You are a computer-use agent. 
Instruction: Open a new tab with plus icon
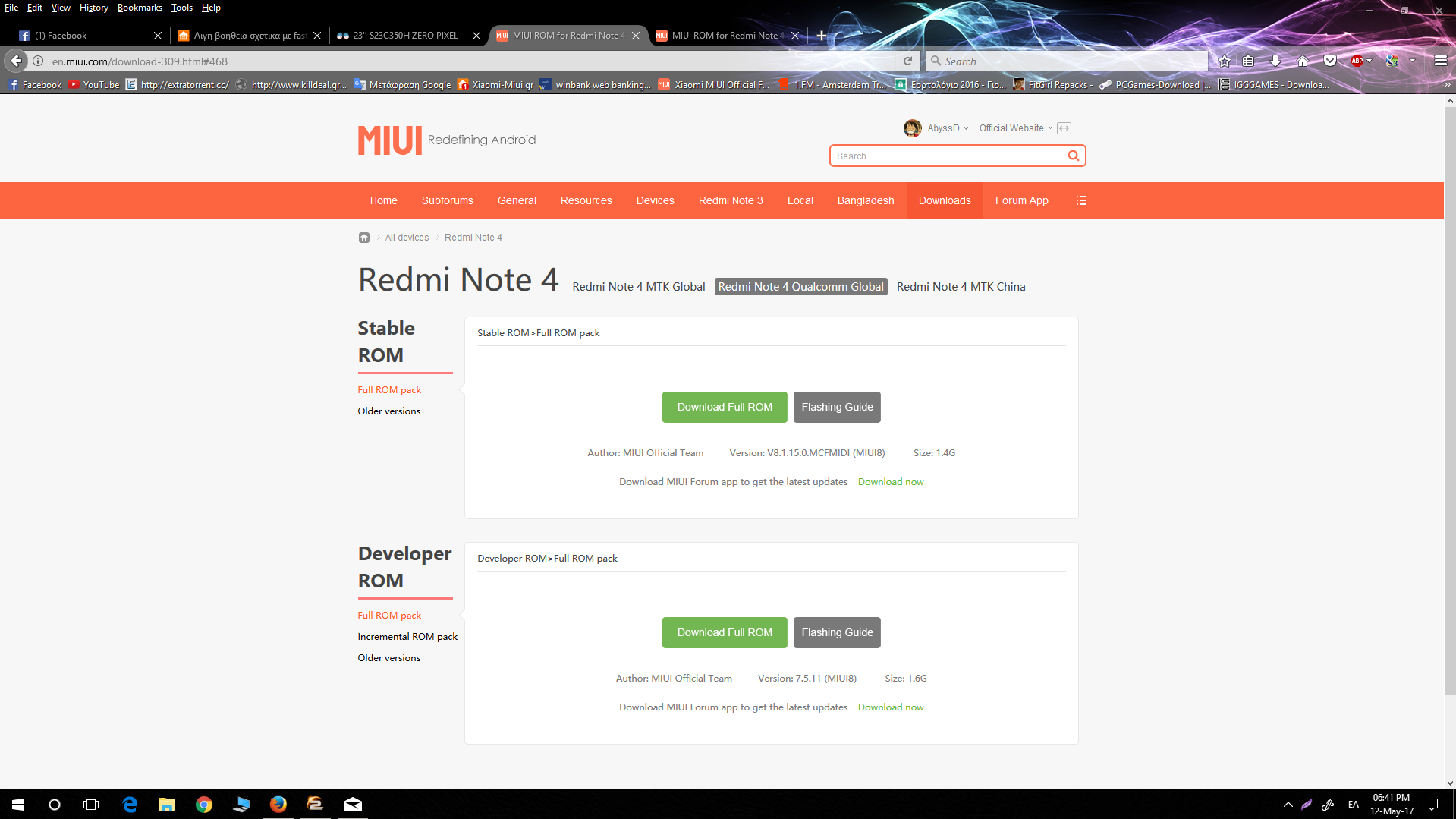point(822,36)
